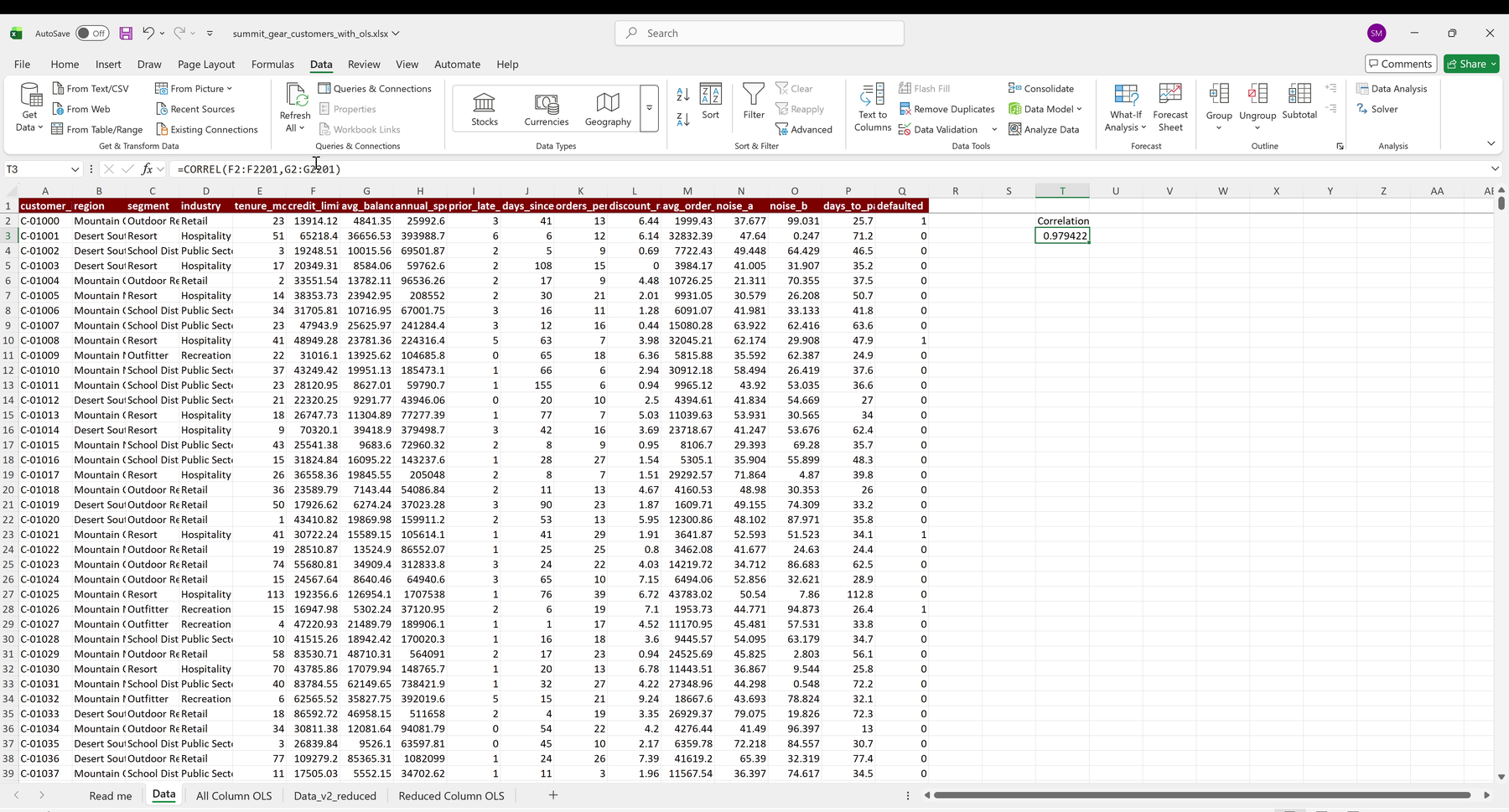
Task: Toggle AutoSave switch
Action: pyautogui.click(x=92, y=34)
